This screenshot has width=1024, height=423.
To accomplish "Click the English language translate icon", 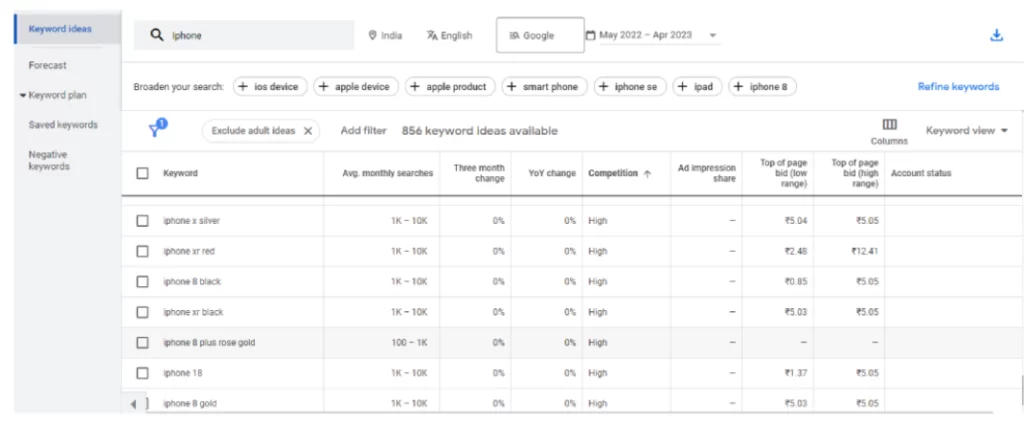I will pyautogui.click(x=432, y=35).
